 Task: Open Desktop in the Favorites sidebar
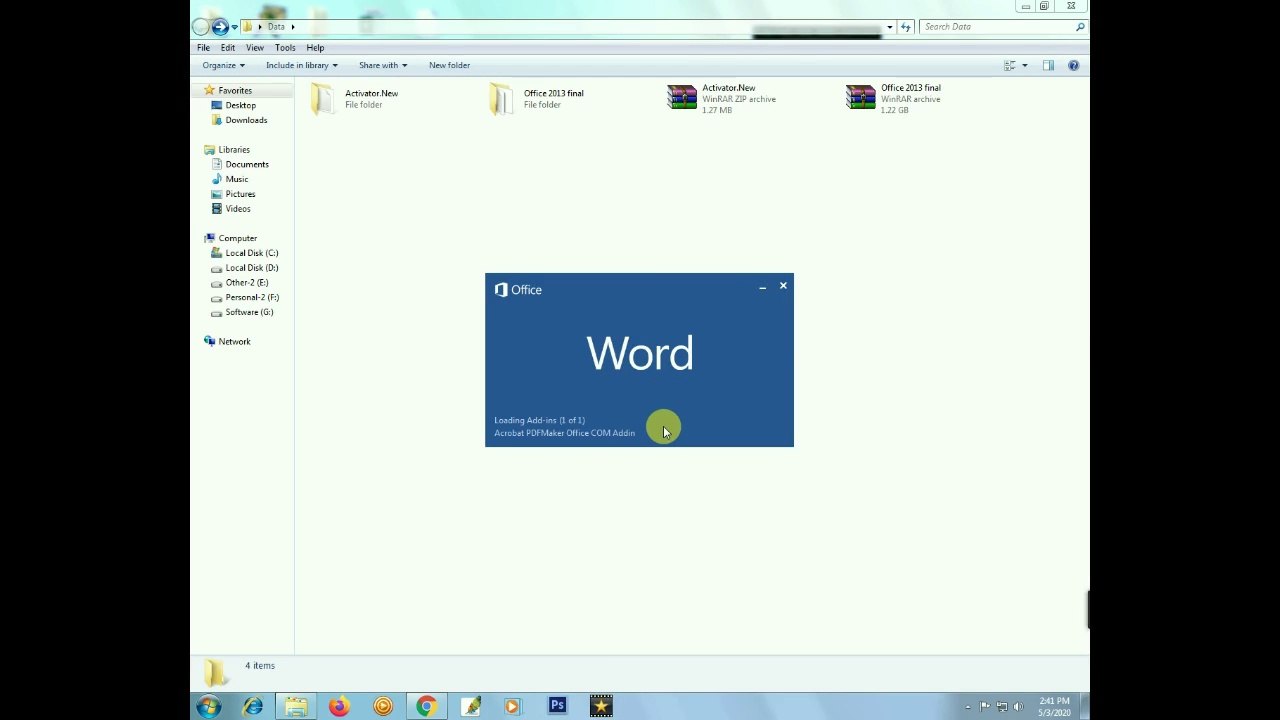point(233,105)
